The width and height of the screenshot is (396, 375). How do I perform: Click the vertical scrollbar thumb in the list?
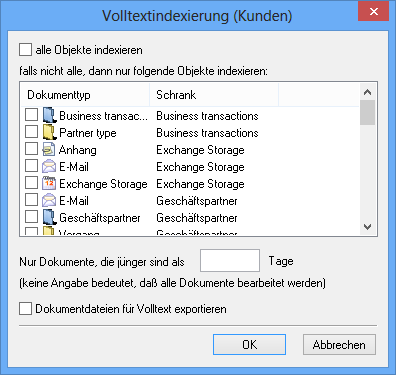[x=368, y=112]
